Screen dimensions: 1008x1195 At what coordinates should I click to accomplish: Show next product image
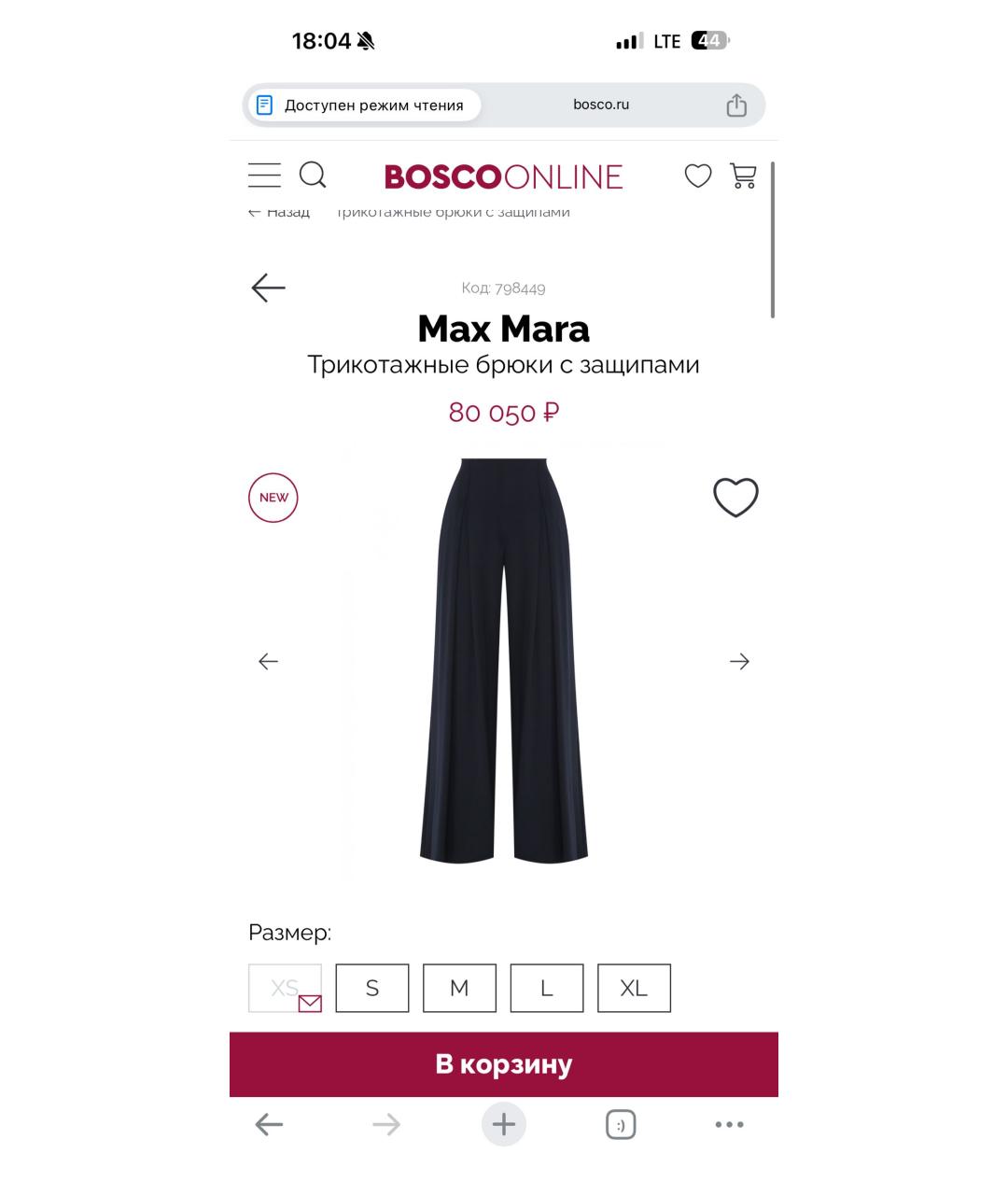click(739, 661)
